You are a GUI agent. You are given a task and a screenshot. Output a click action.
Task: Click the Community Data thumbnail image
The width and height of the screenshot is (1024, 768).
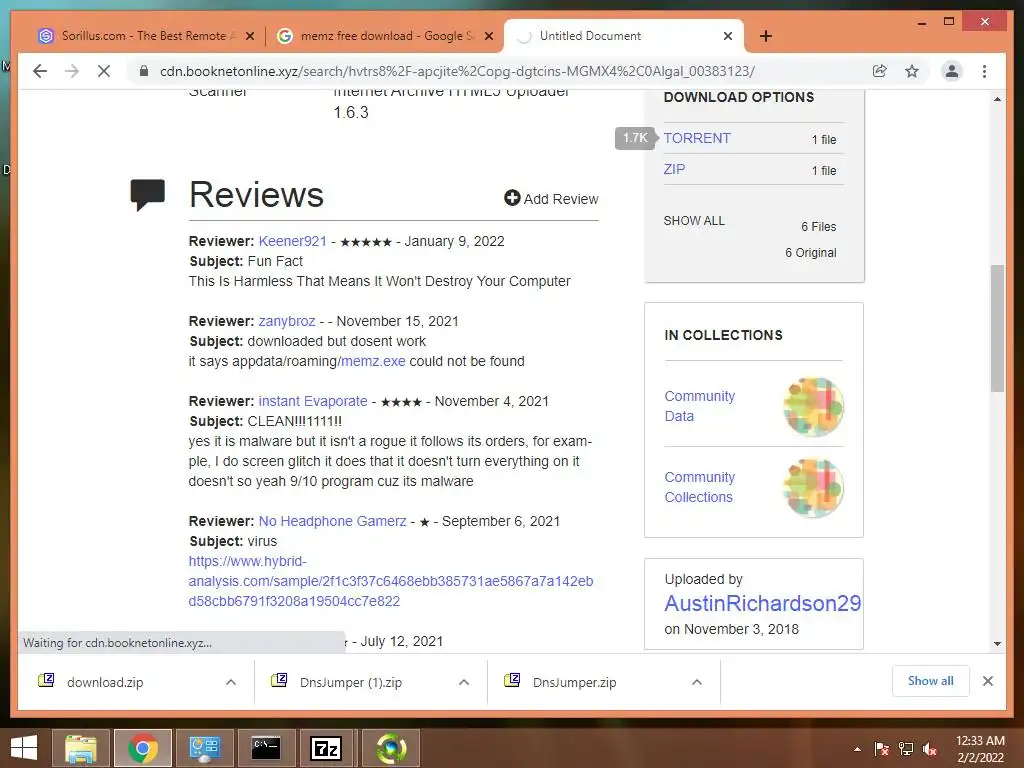pyautogui.click(x=813, y=407)
